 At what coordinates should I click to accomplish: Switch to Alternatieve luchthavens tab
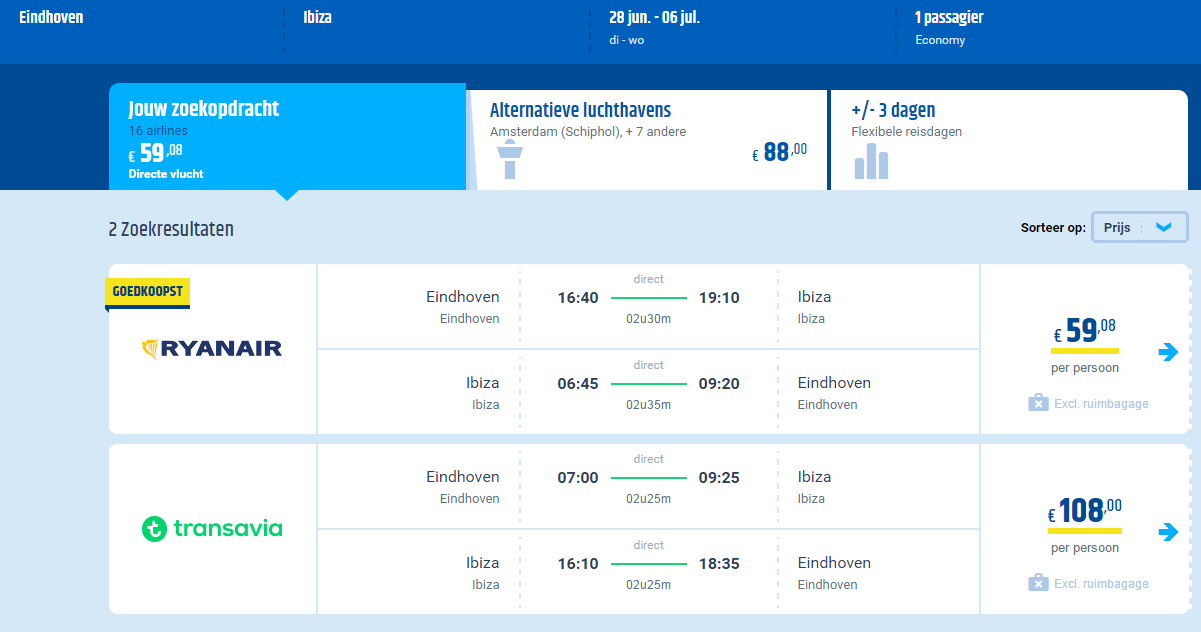coord(648,139)
